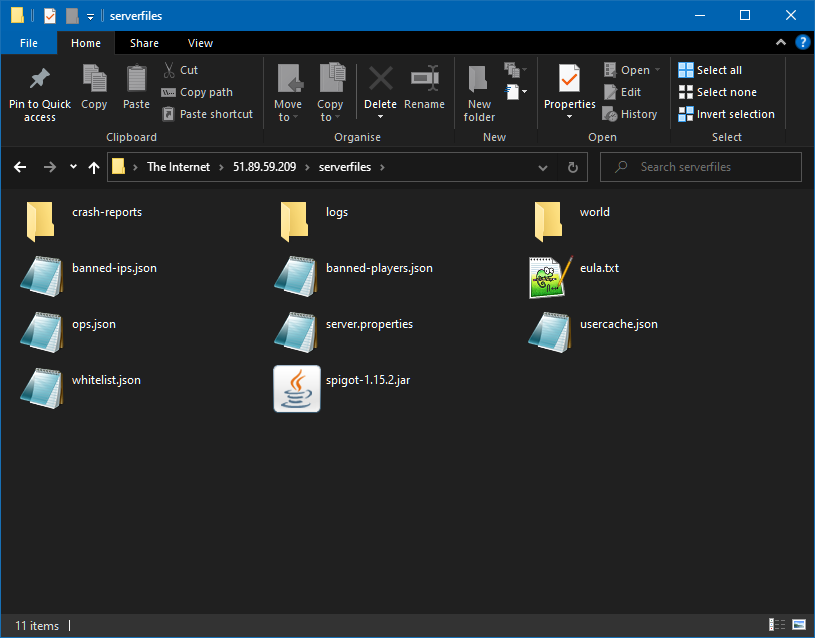Click 51.89.59.209 in the address path

click(x=265, y=167)
